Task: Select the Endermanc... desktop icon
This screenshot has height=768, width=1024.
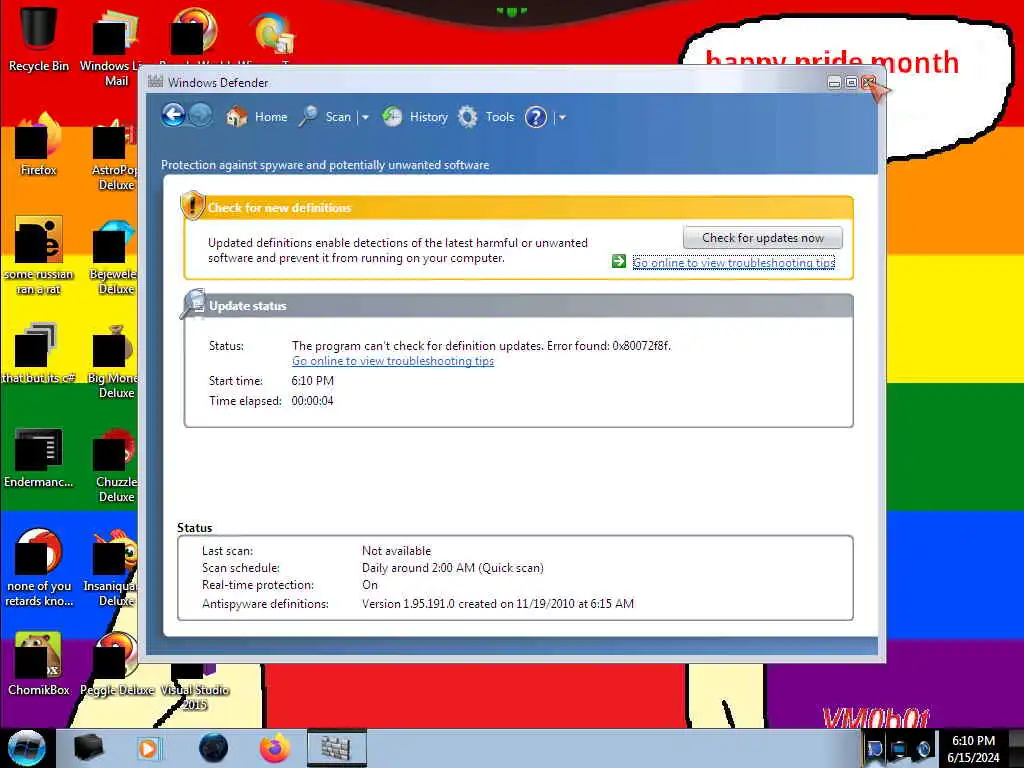Action: point(38,458)
